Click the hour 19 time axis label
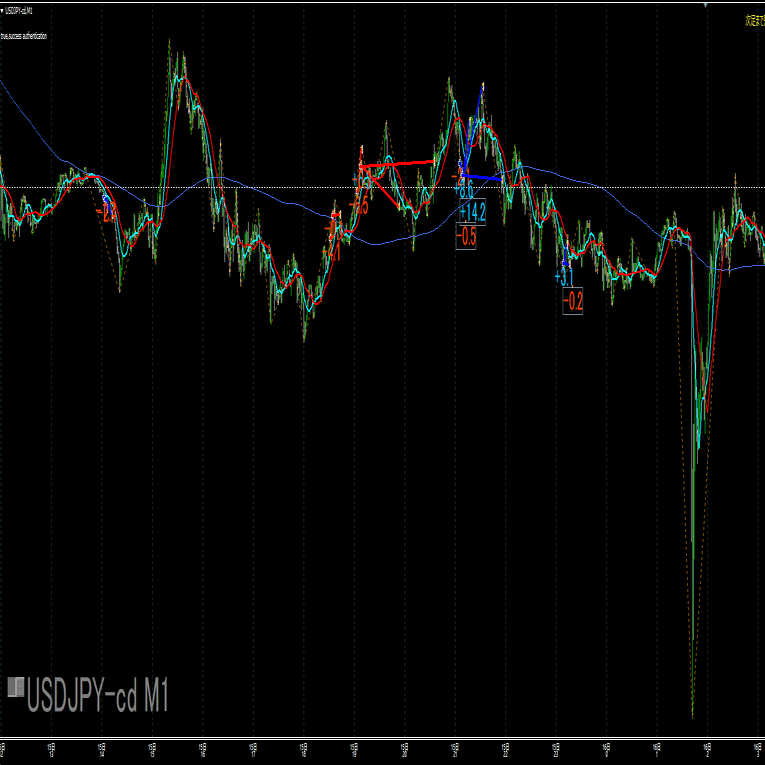Viewport: 765px width, 765px height. [x=354, y=750]
